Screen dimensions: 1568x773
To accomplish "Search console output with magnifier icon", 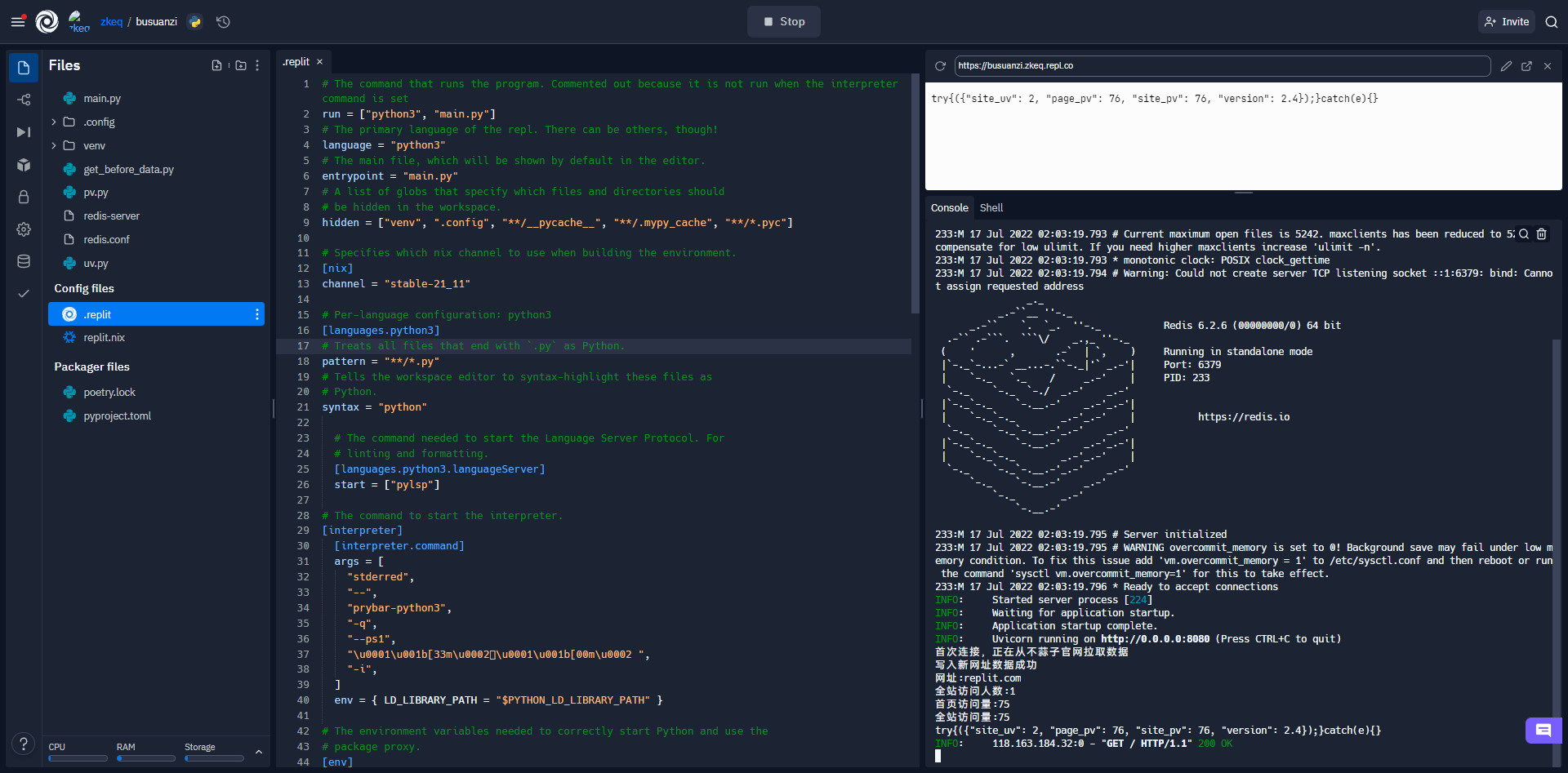I will tap(1525, 234).
